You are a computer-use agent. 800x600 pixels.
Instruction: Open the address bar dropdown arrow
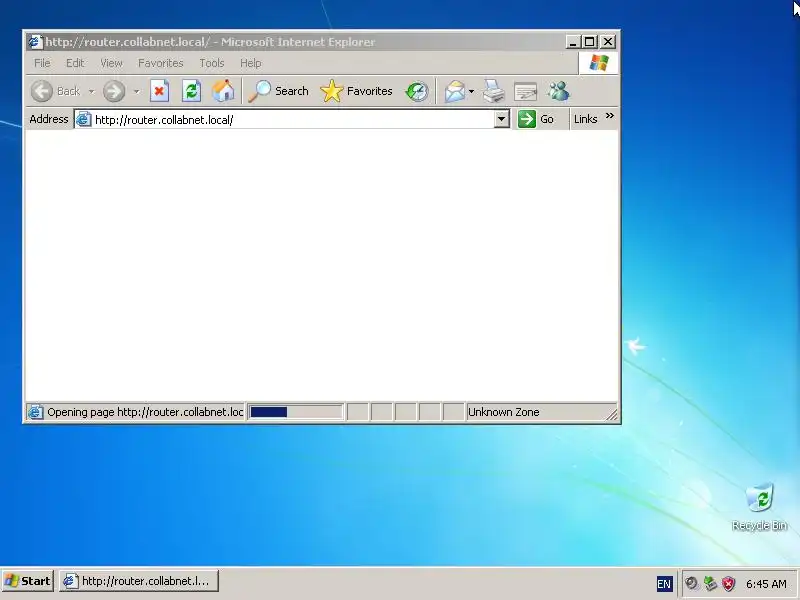tap(502, 119)
